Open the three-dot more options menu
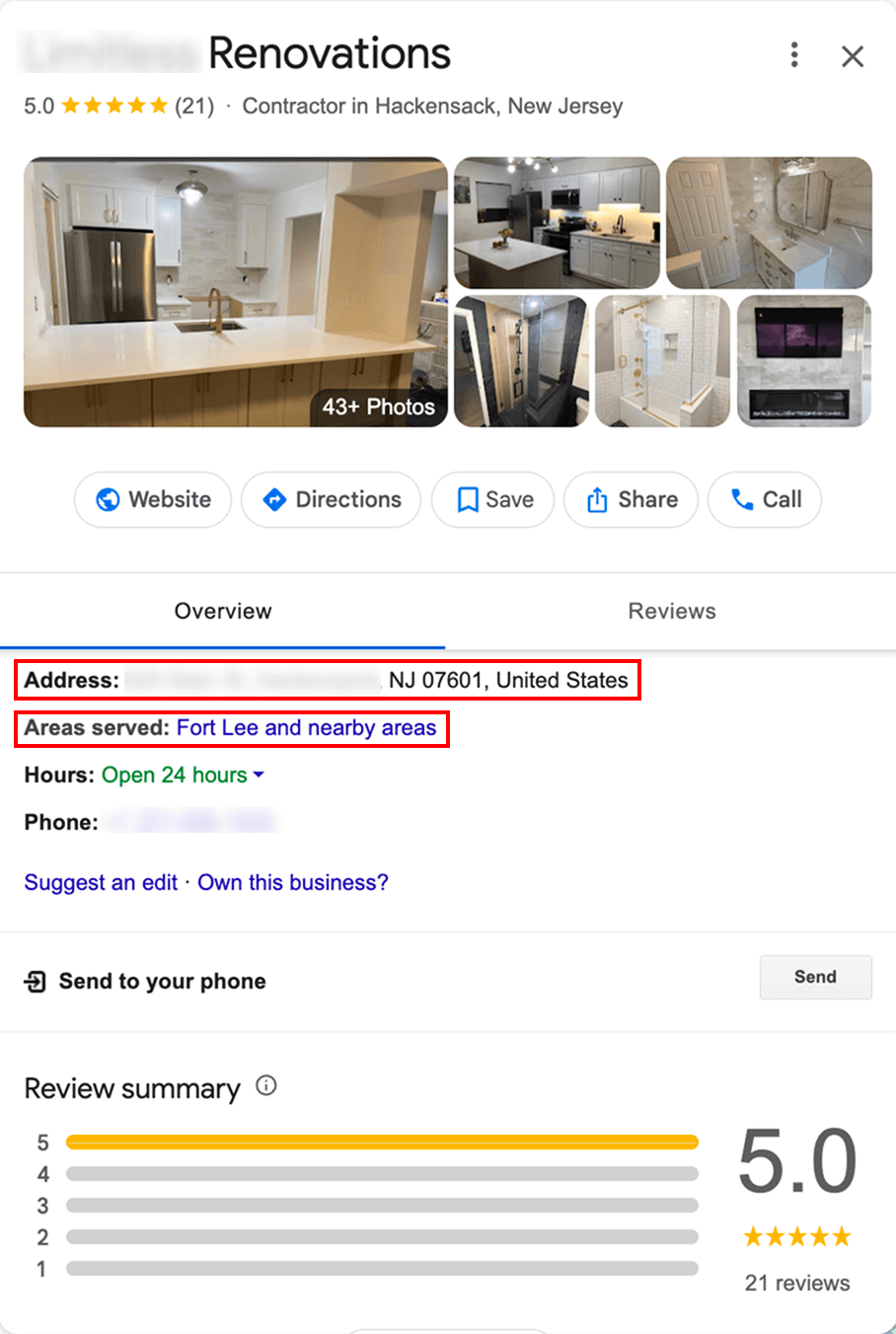Image resolution: width=896 pixels, height=1334 pixels. click(x=794, y=55)
